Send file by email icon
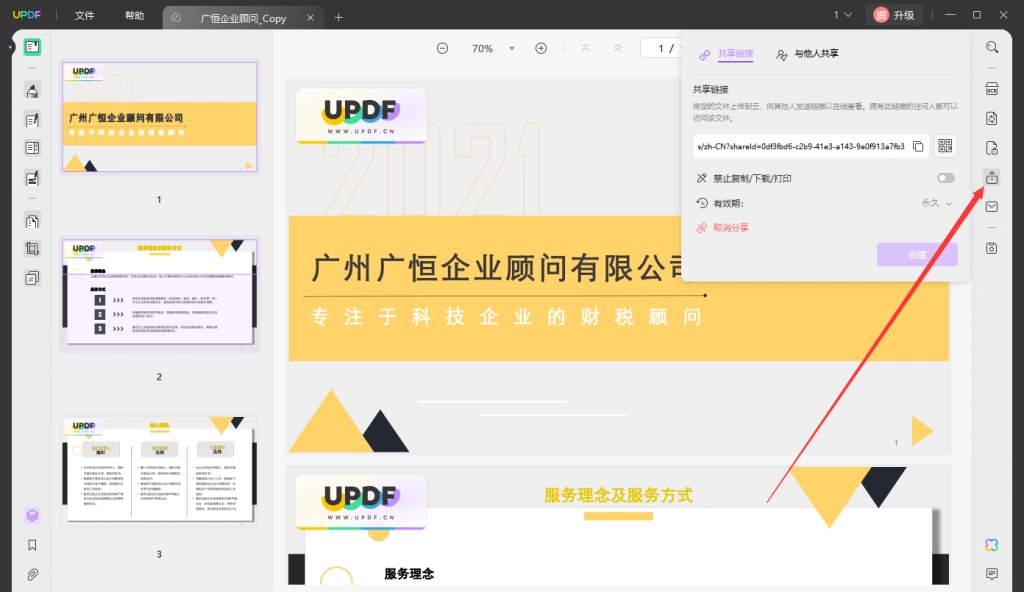Image resolution: width=1024 pixels, height=592 pixels. [x=992, y=206]
